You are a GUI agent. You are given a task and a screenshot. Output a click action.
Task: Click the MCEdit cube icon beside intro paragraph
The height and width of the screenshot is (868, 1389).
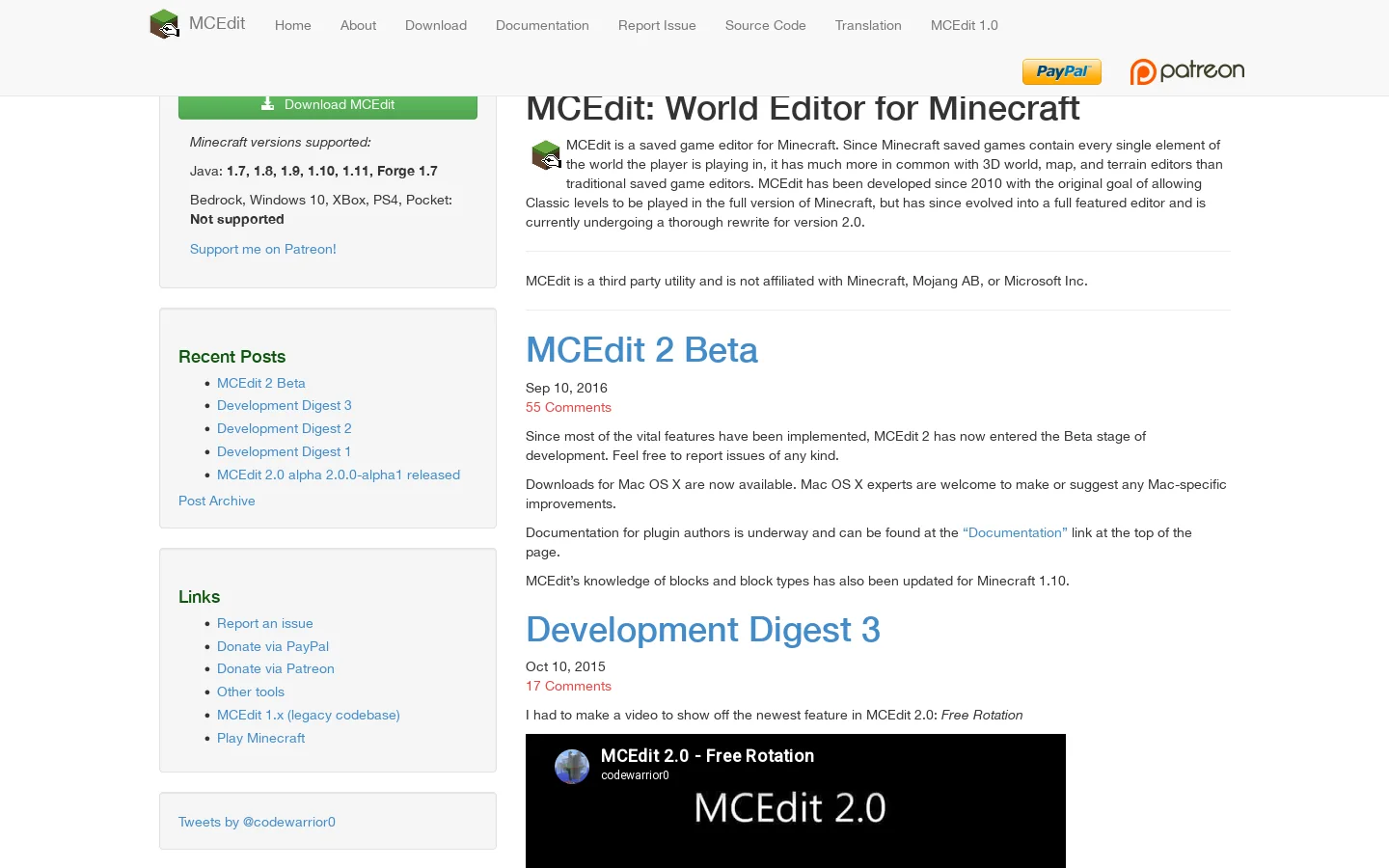546,154
